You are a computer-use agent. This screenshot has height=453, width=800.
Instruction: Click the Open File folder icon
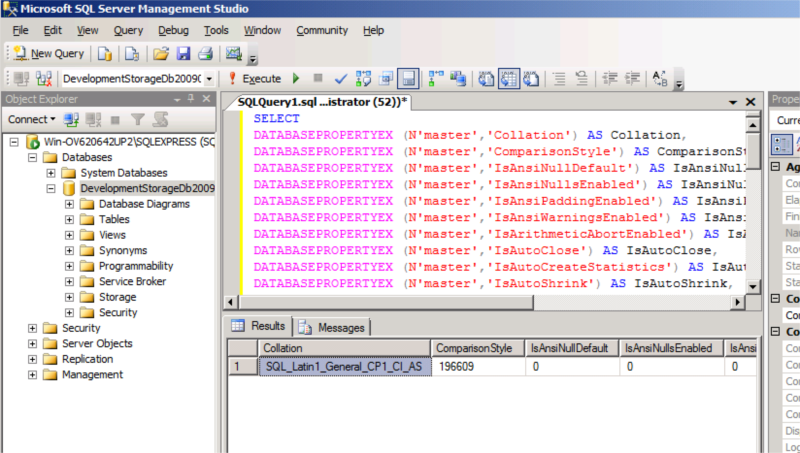(161, 54)
